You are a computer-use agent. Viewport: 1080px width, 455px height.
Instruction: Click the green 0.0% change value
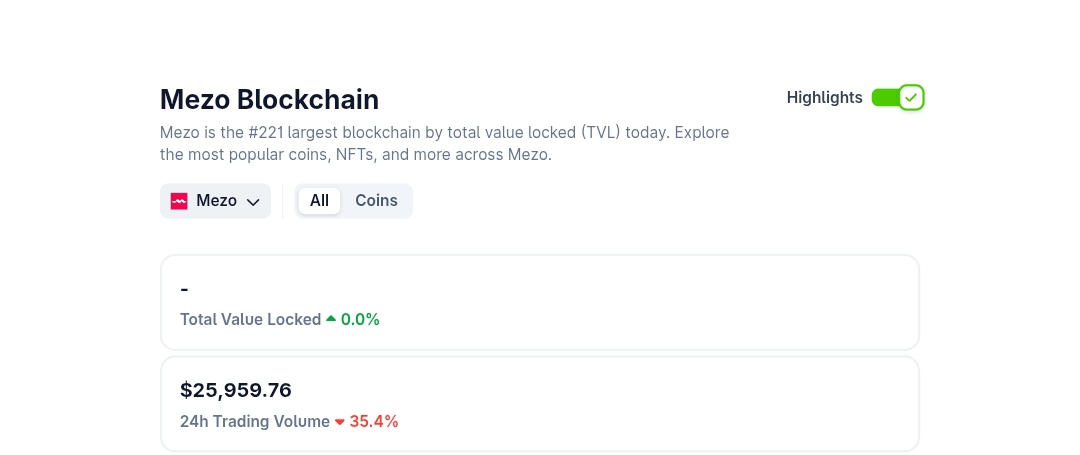360,320
